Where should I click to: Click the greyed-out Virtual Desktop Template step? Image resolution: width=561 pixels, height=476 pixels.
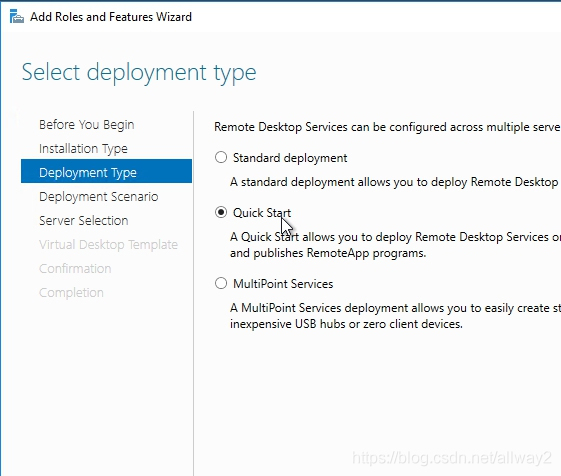pos(108,245)
